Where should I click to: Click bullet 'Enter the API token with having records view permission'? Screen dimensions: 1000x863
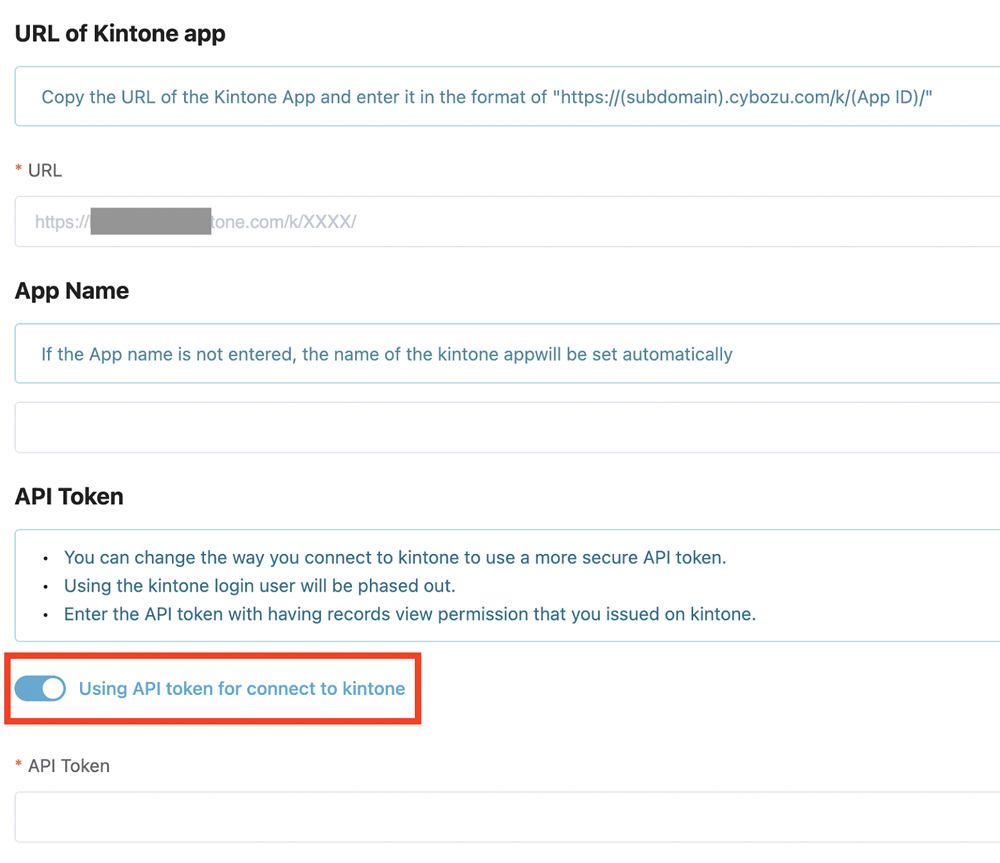click(409, 614)
